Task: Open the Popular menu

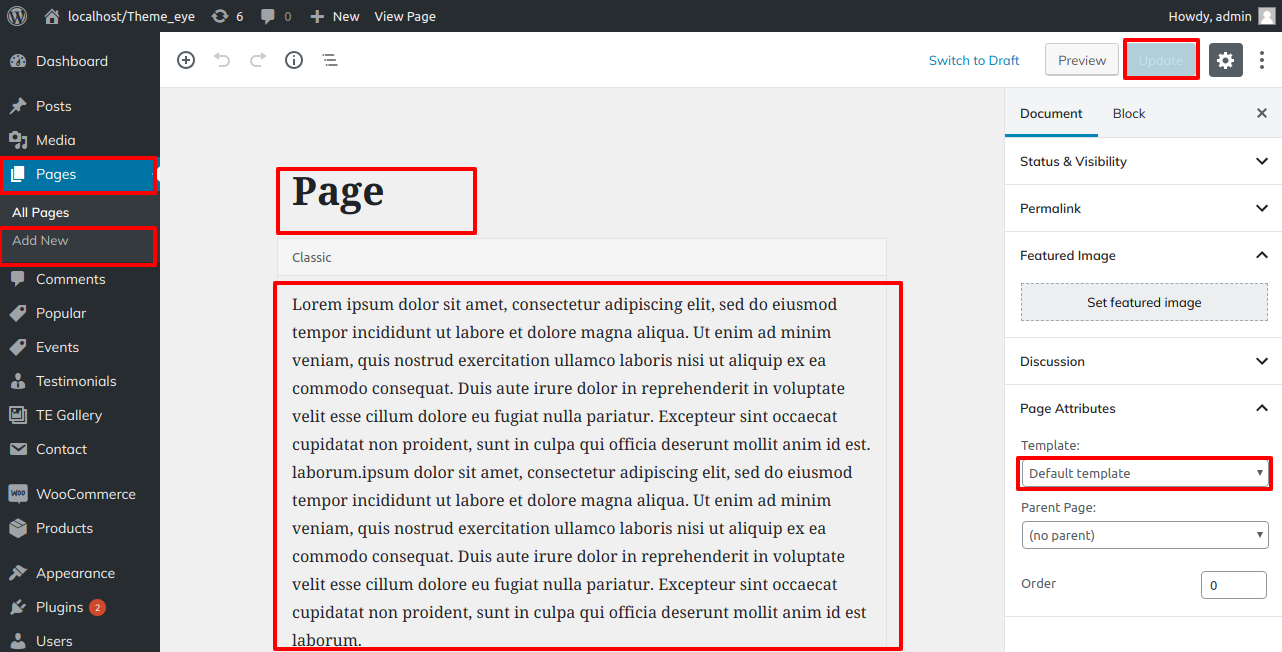Action: pyautogui.click(x=80, y=313)
